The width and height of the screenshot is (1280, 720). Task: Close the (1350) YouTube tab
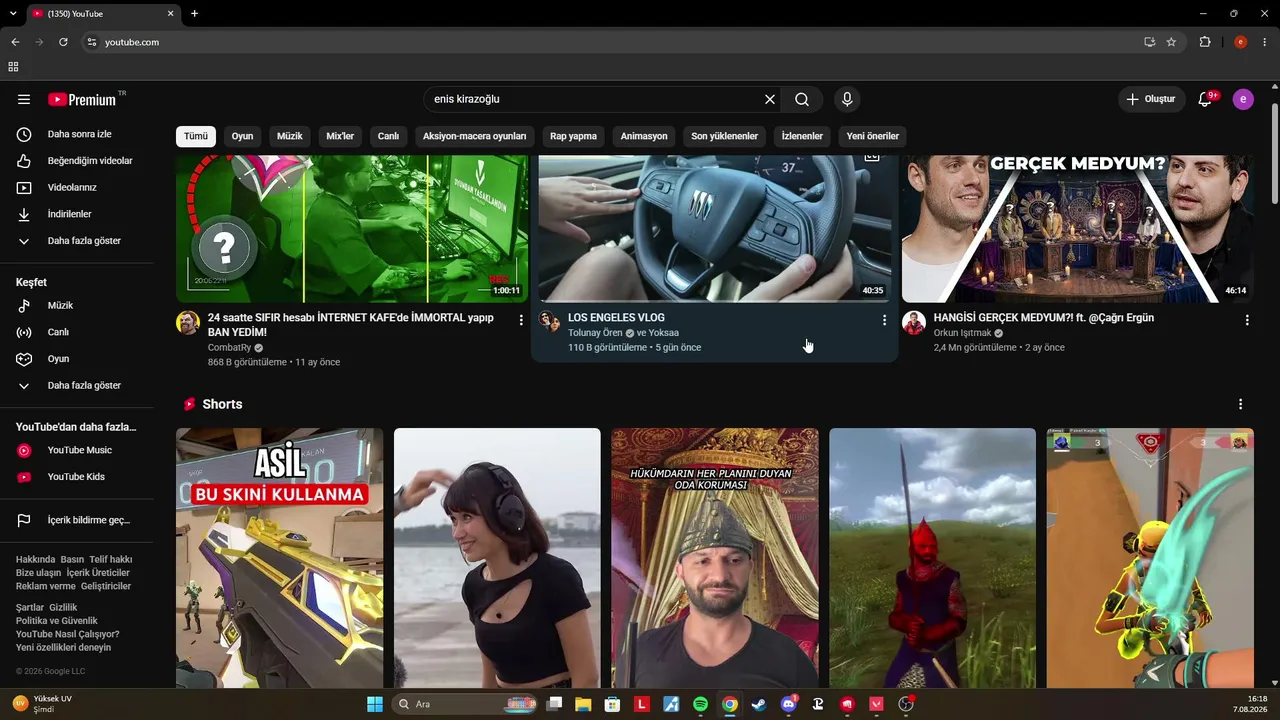pos(171,14)
